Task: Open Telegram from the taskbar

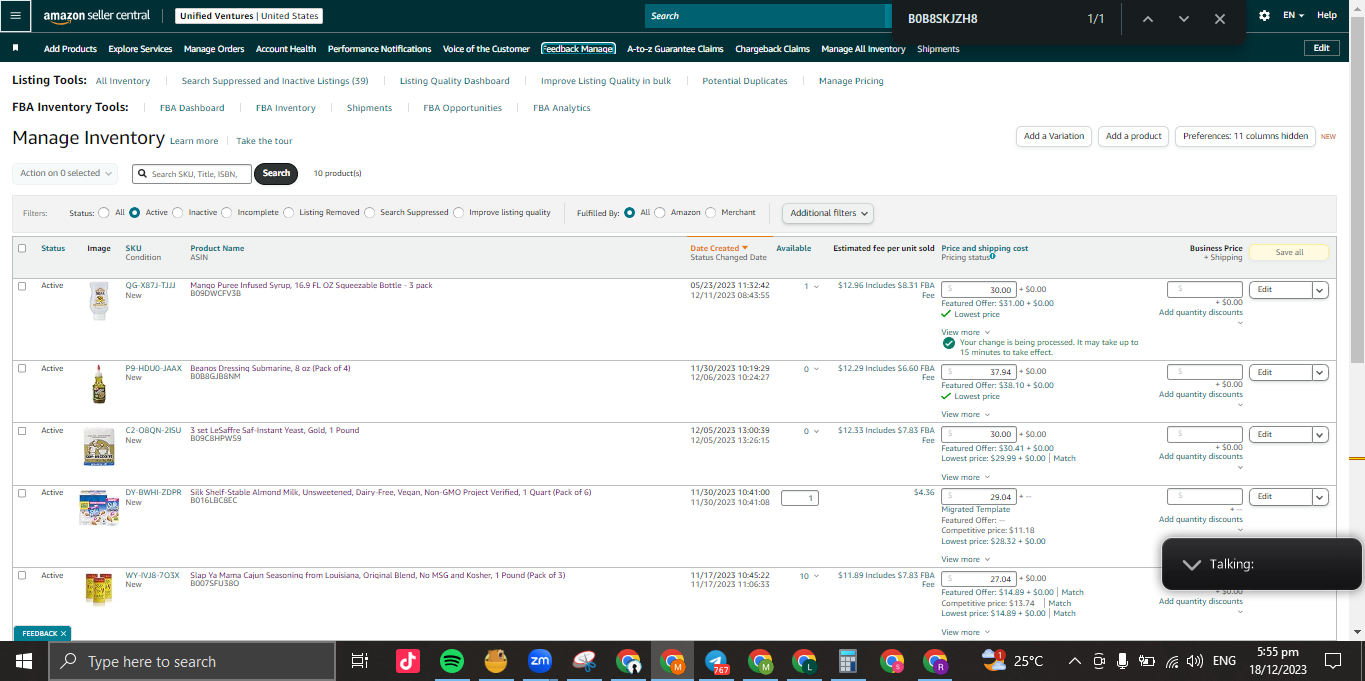Action: (x=716, y=661)
